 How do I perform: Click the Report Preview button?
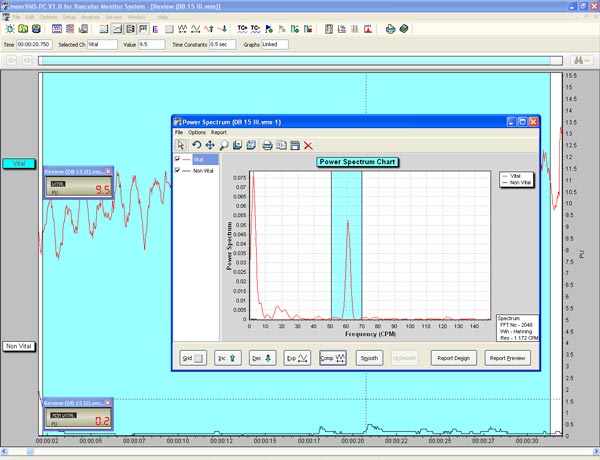pyautogui.click(x=507, y=357)
